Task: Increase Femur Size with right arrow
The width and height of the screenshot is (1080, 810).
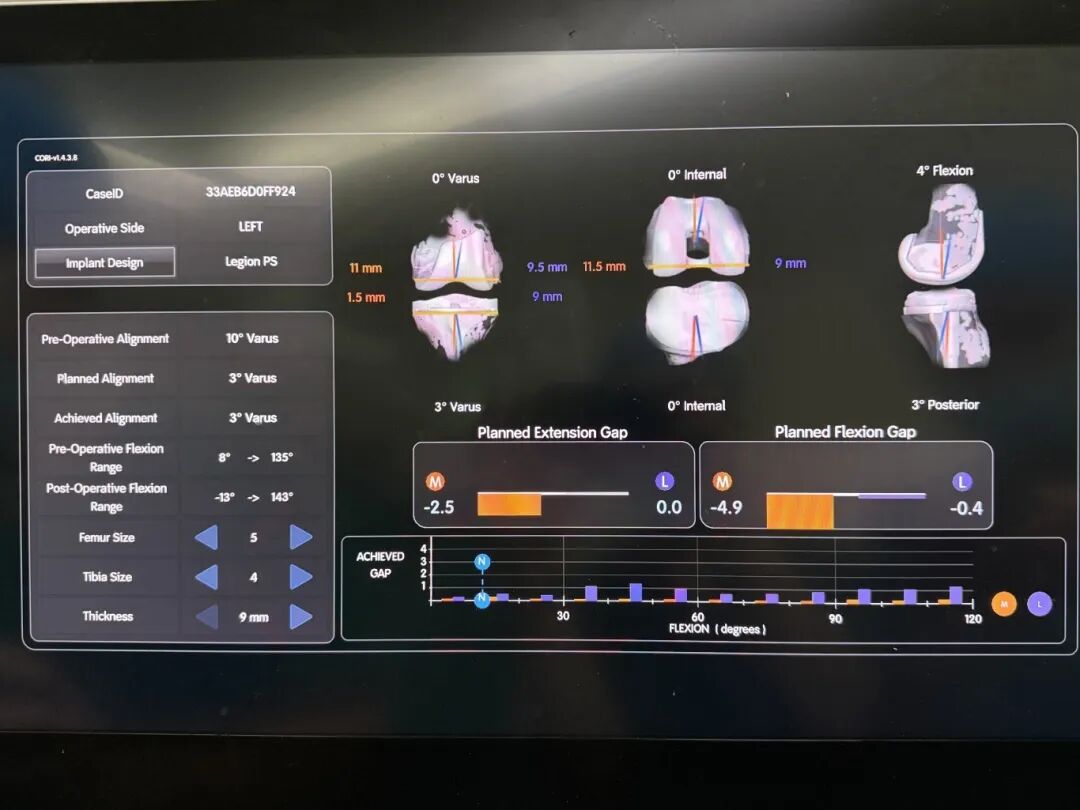Action: [x=300, y=537]
